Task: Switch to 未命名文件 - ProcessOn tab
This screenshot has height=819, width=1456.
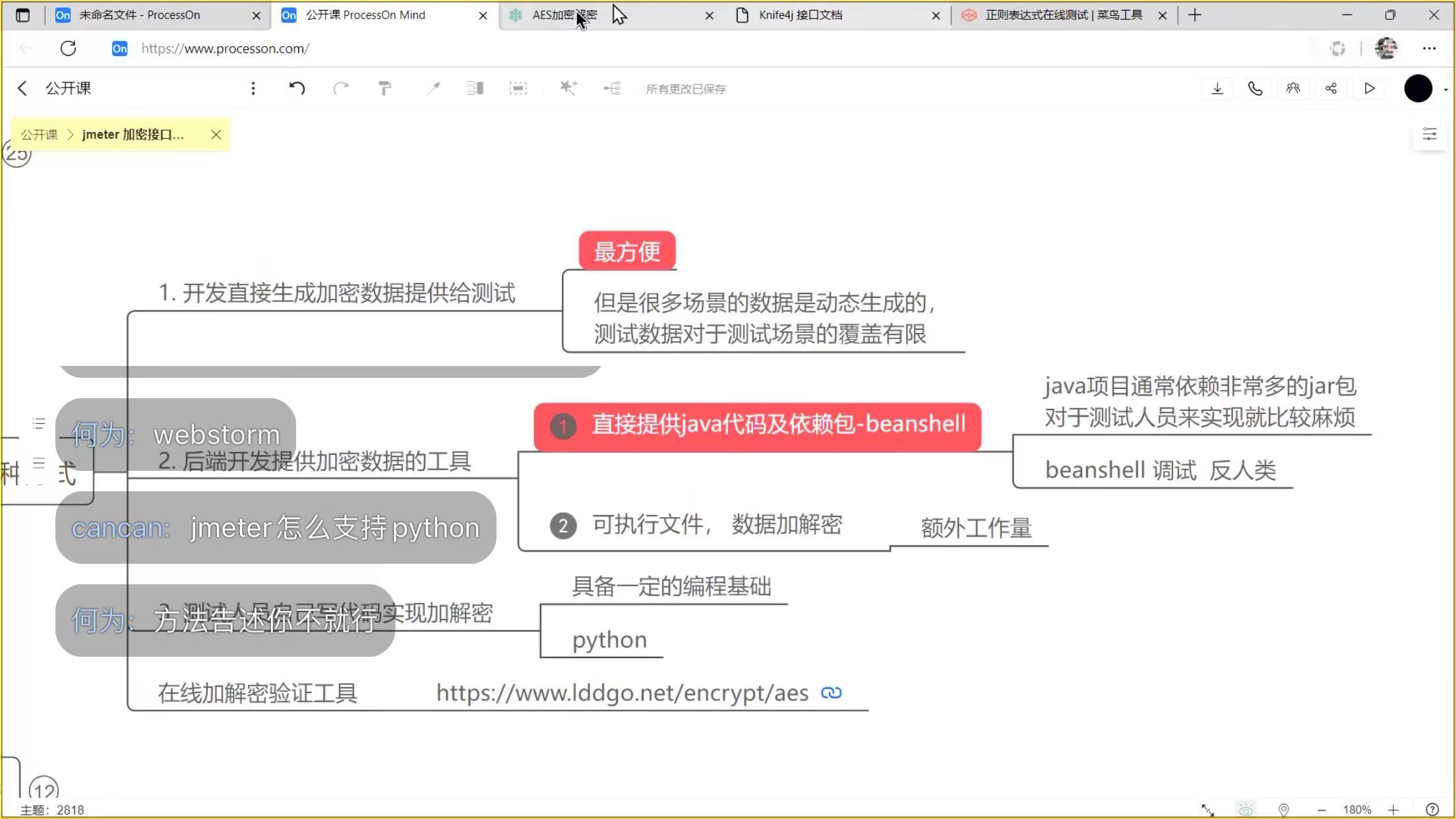Action: click(x=139, y=15)
